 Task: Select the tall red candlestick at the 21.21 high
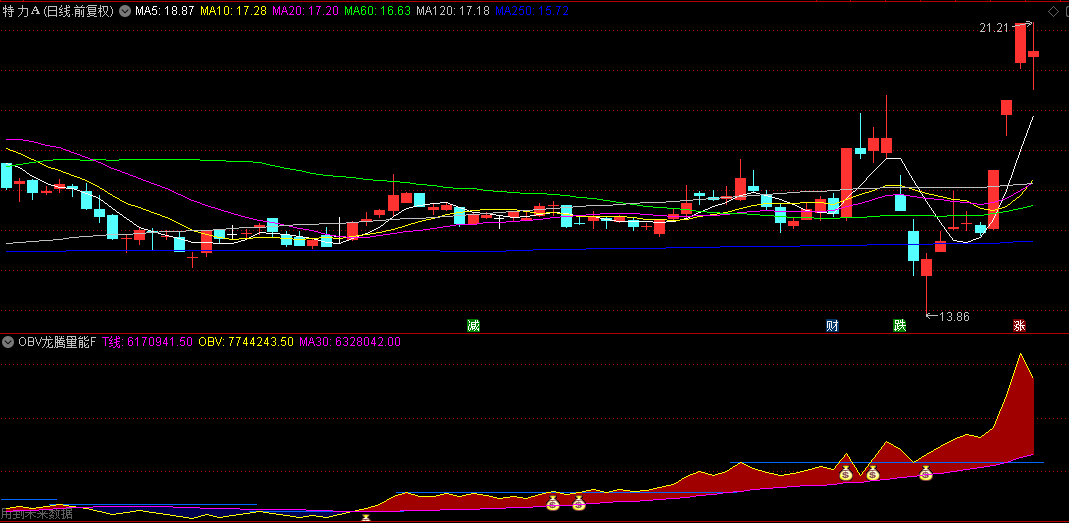point(1021,44)
